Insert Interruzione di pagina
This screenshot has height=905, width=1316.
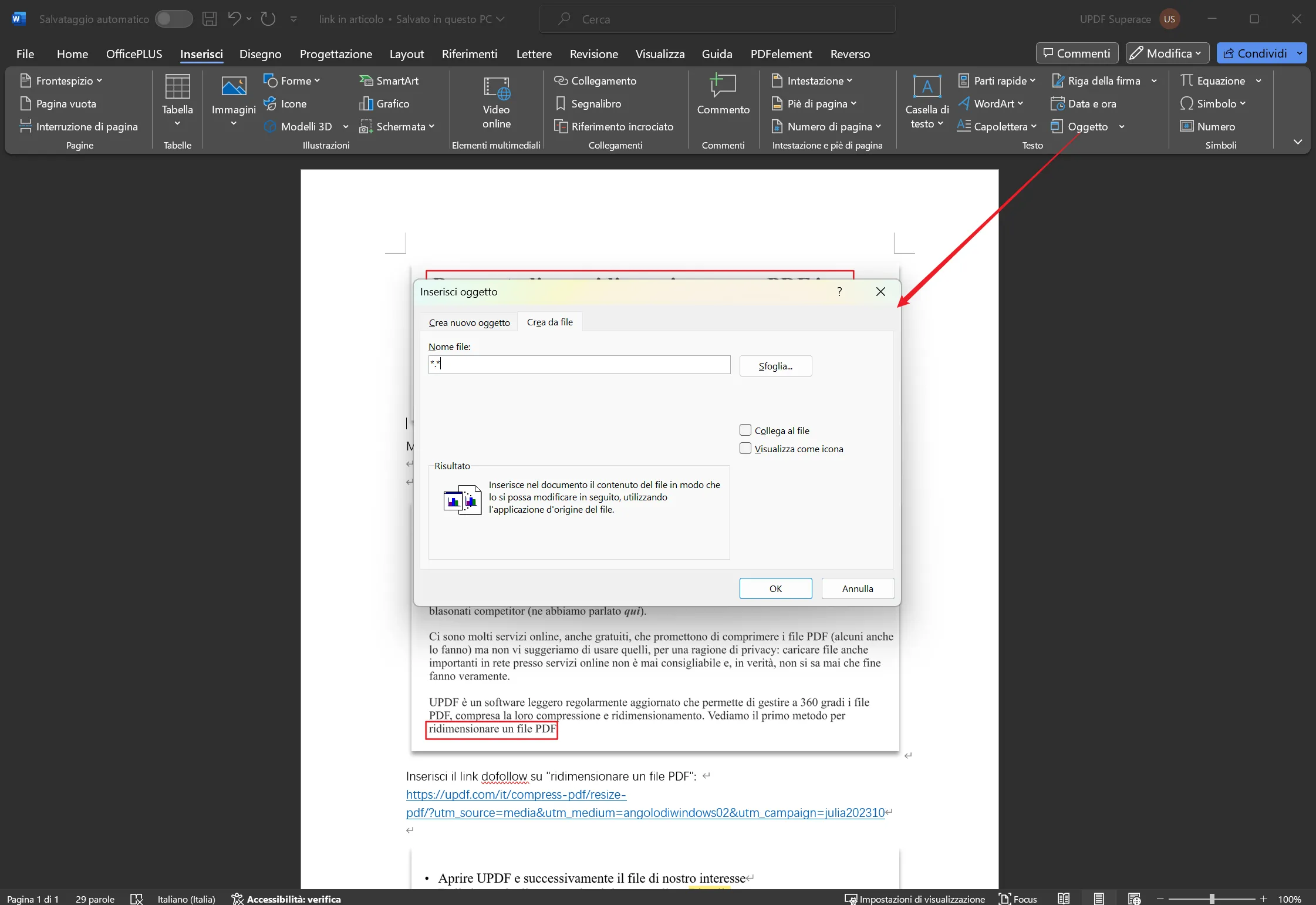79,126
